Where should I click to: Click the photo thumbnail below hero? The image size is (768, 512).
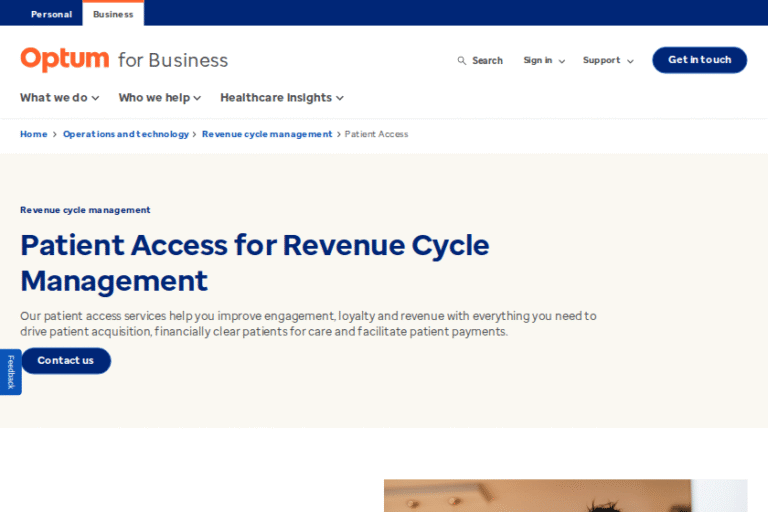(x=565, y=495)
